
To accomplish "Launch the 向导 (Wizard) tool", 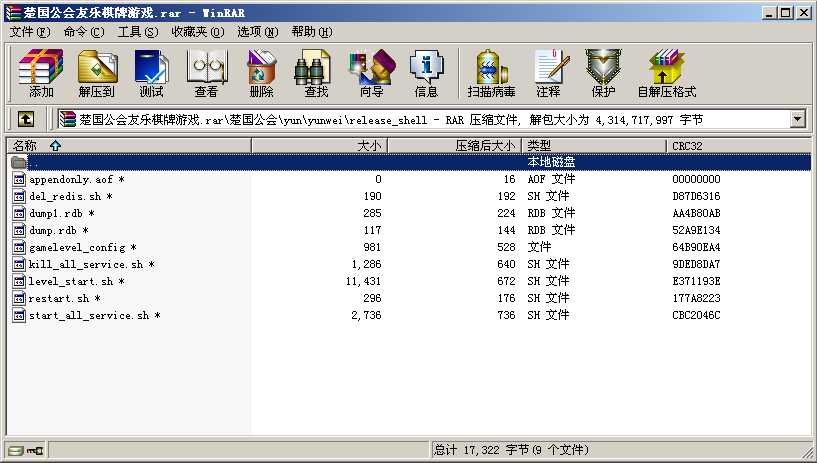I will 372,73.
